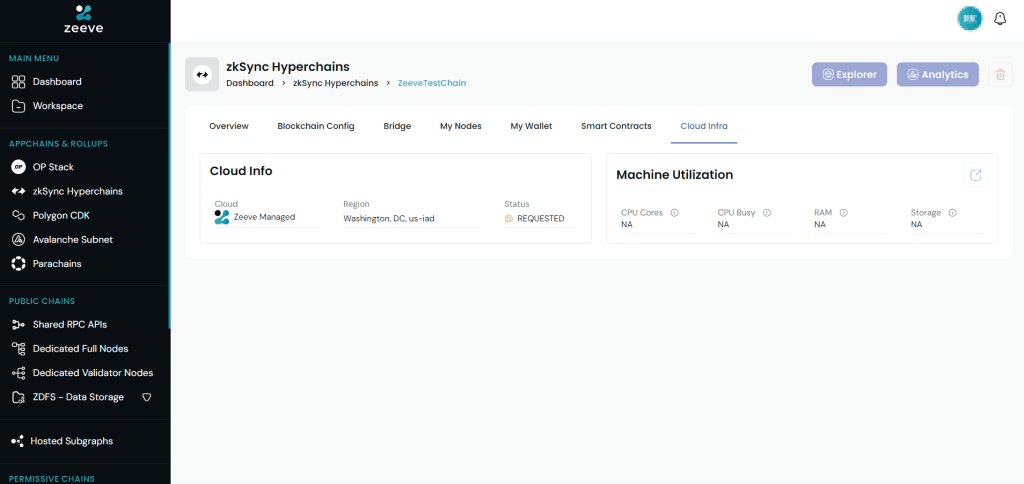Image resolution: width=1024 pixels, height=484 pixels.
Task: Click the Polygon CDK icon
Action: 18,216
